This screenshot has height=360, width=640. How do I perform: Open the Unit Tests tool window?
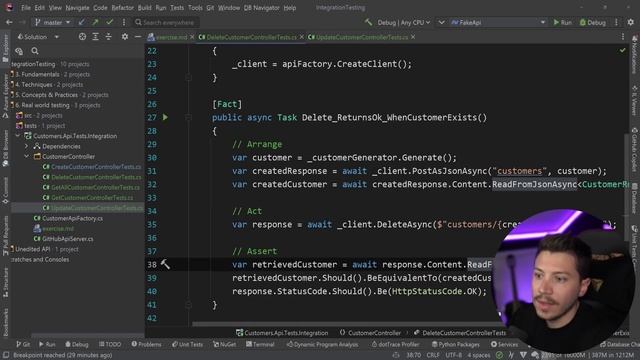pos(187,344)
